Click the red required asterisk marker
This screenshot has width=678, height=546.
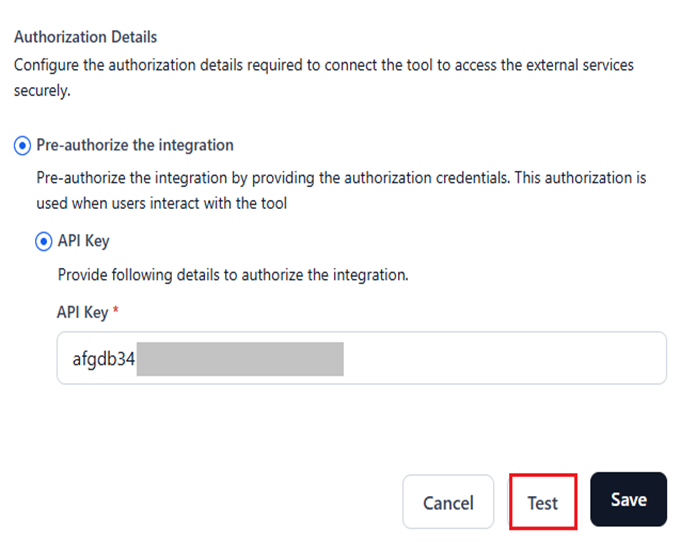click(115, 312)
